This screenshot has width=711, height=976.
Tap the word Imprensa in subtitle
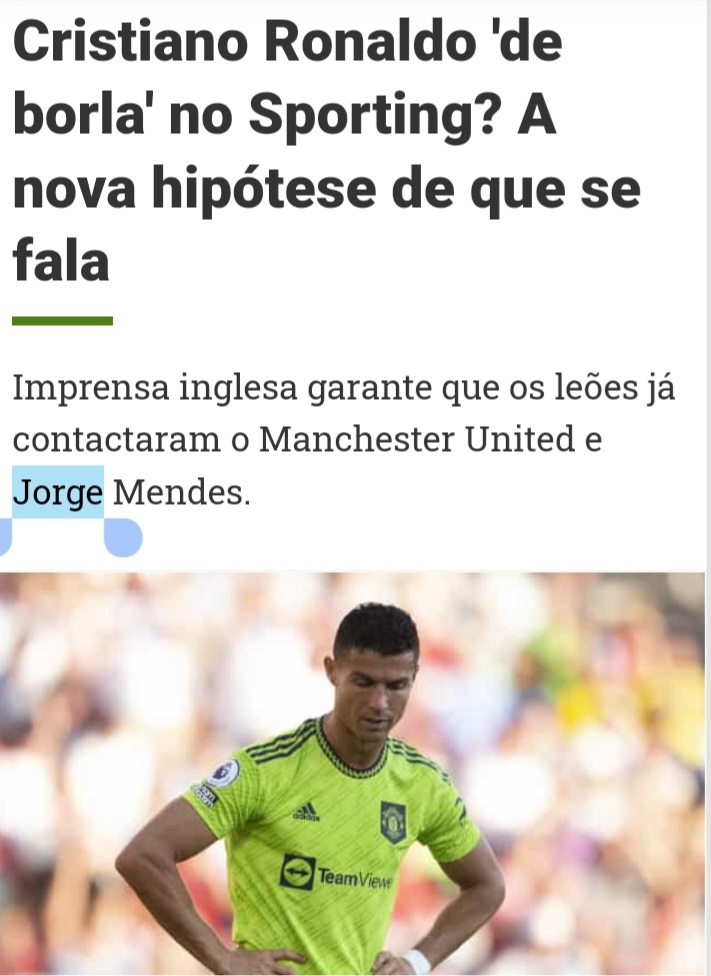pos(91,387)
